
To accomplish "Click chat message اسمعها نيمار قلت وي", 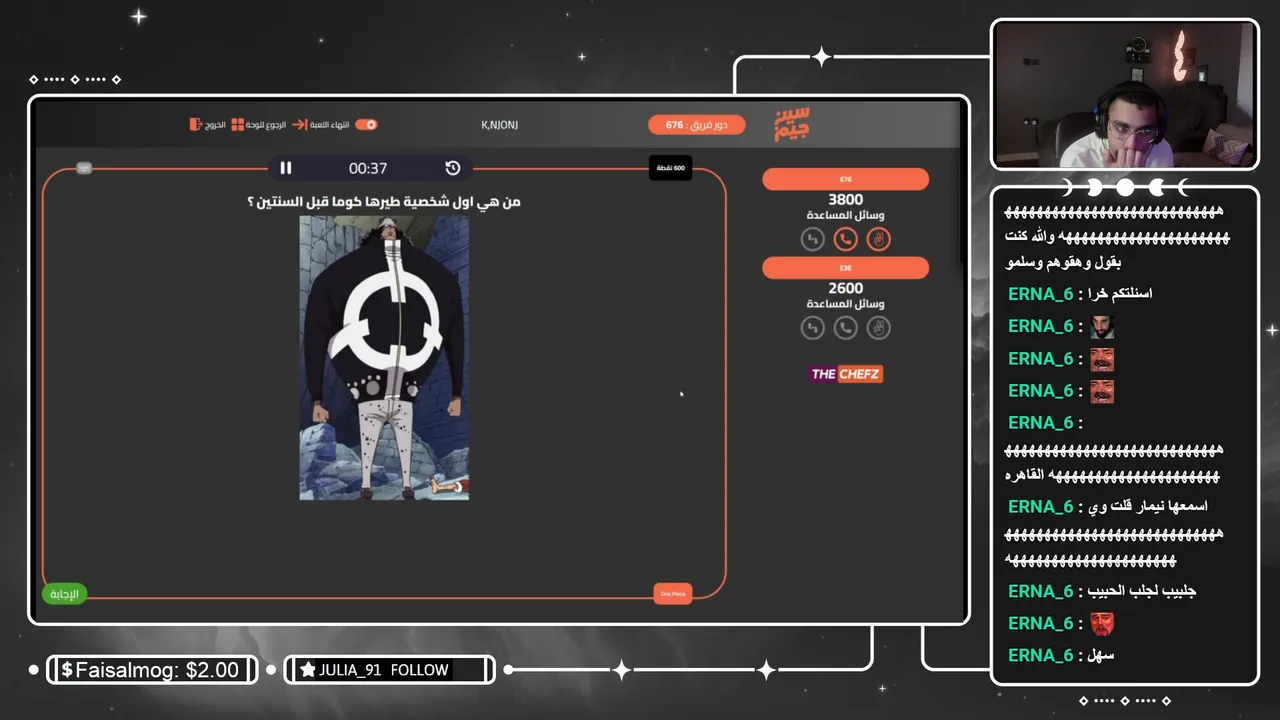I will [x=1148, y=507].
